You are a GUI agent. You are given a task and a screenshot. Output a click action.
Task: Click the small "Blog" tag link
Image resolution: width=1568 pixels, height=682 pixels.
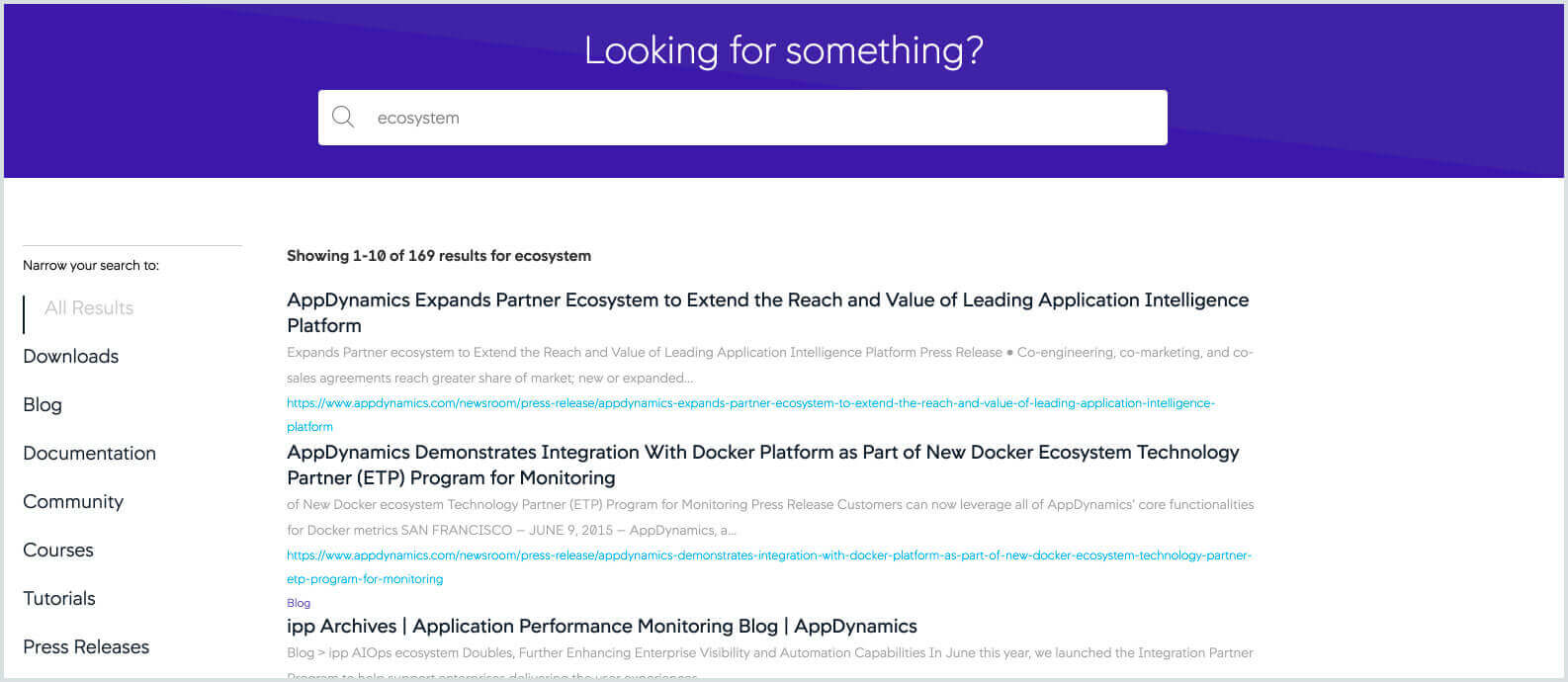coord(298,602)
